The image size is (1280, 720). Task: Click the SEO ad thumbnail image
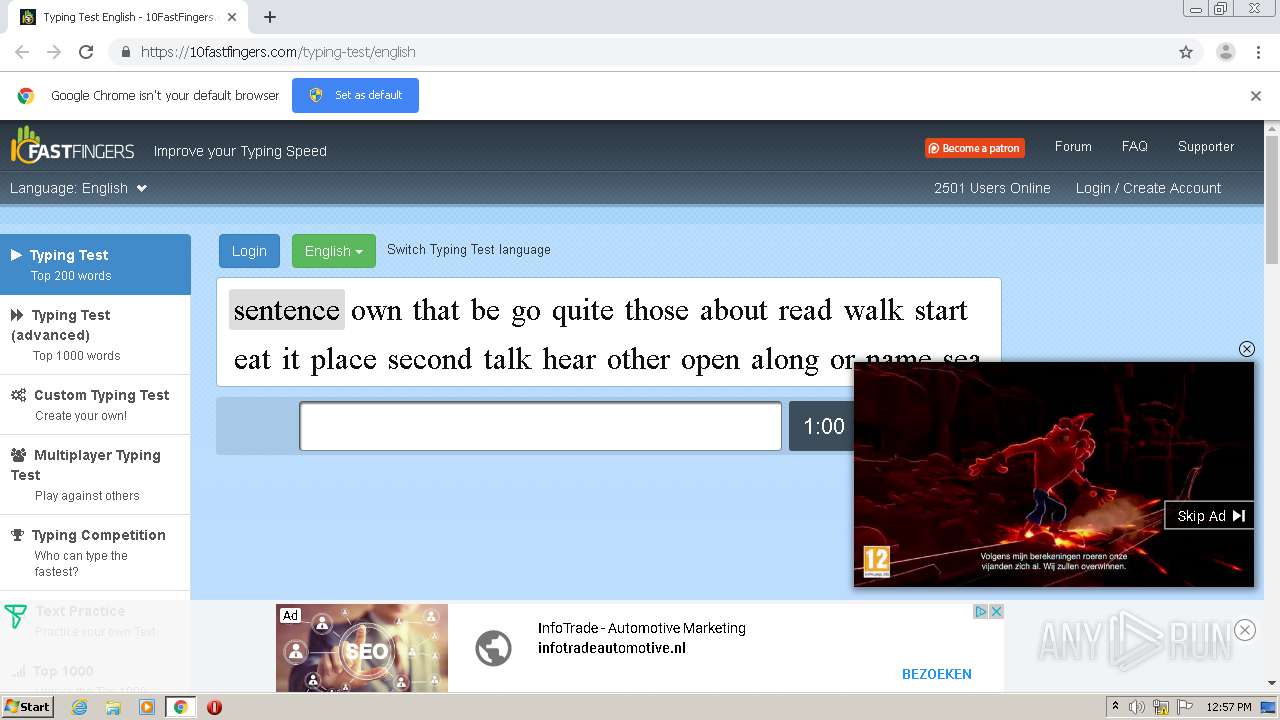[x=362, y=647]
